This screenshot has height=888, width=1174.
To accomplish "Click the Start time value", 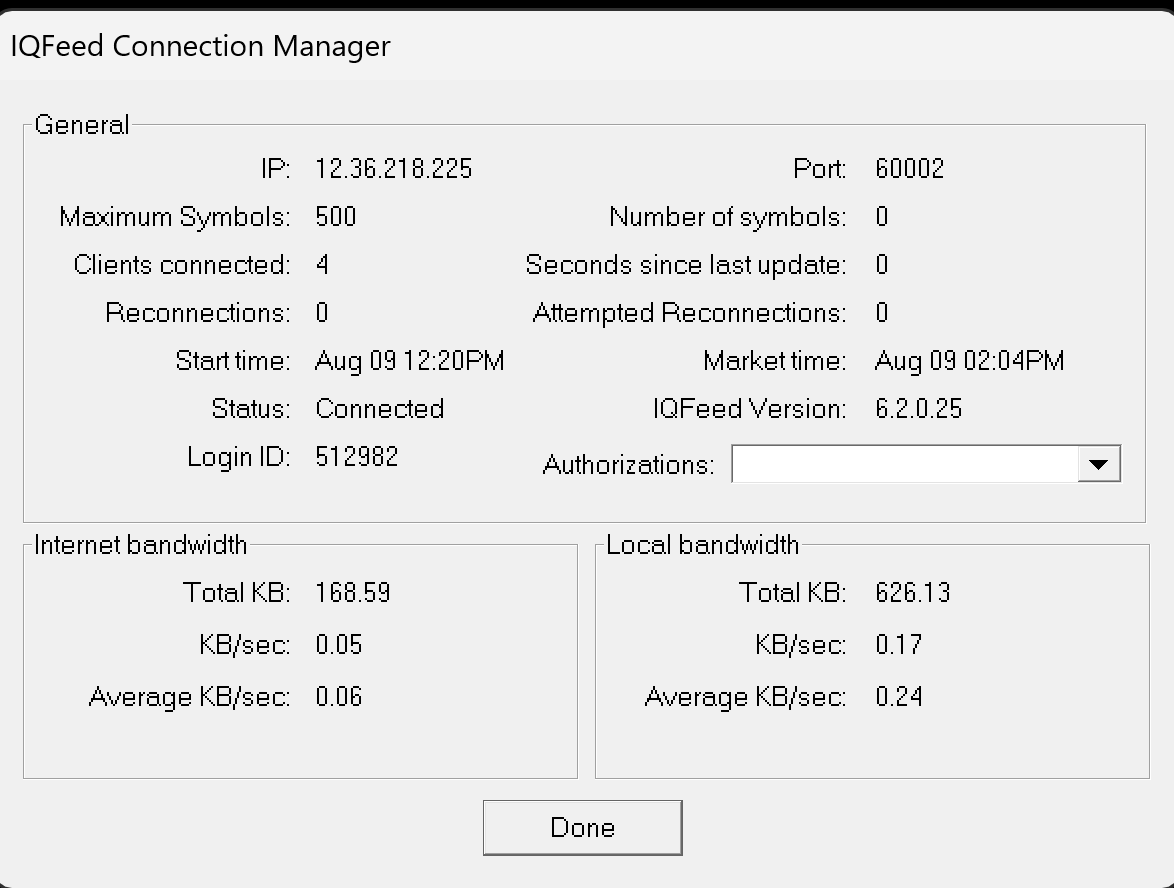I will coord(409,361).
